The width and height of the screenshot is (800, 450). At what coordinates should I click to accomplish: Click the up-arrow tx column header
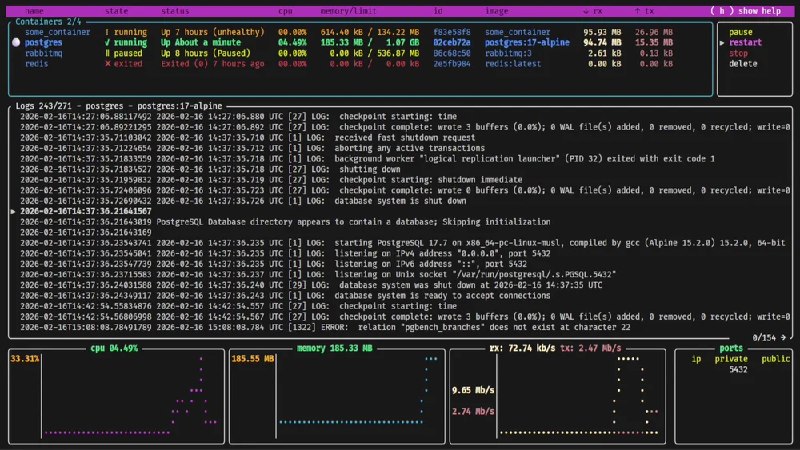coord(644,11)
